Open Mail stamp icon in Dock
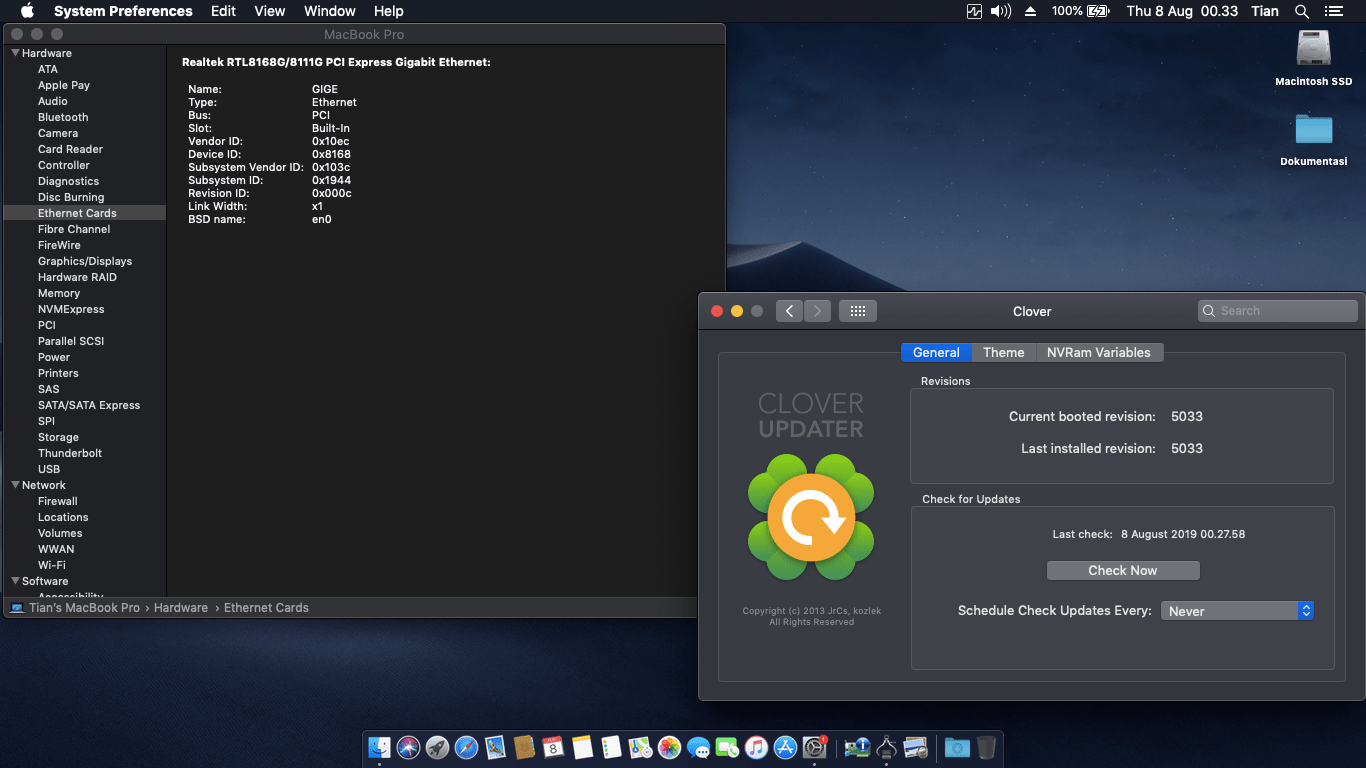1366x768 pixels. (495, 747)
